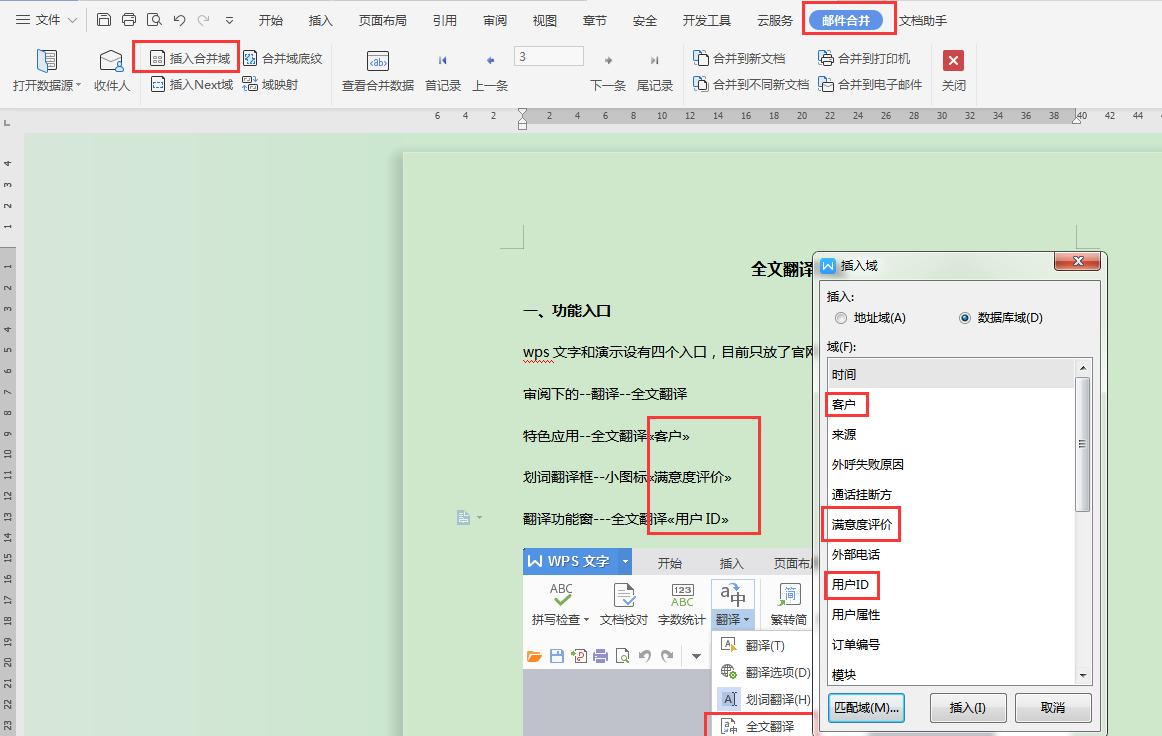Image resolution: width=1162 pixels, height=736 pixels.
Task: Click the field list scrollbar thumb
Action: tap(1083, 444)
